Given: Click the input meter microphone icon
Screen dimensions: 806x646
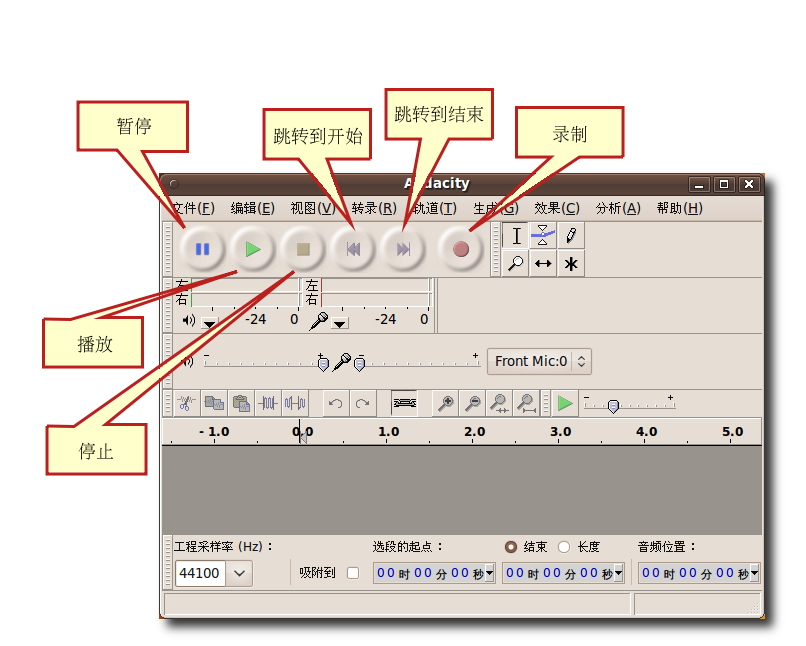Looking at the screenshot, I should (x=319, y=321).
